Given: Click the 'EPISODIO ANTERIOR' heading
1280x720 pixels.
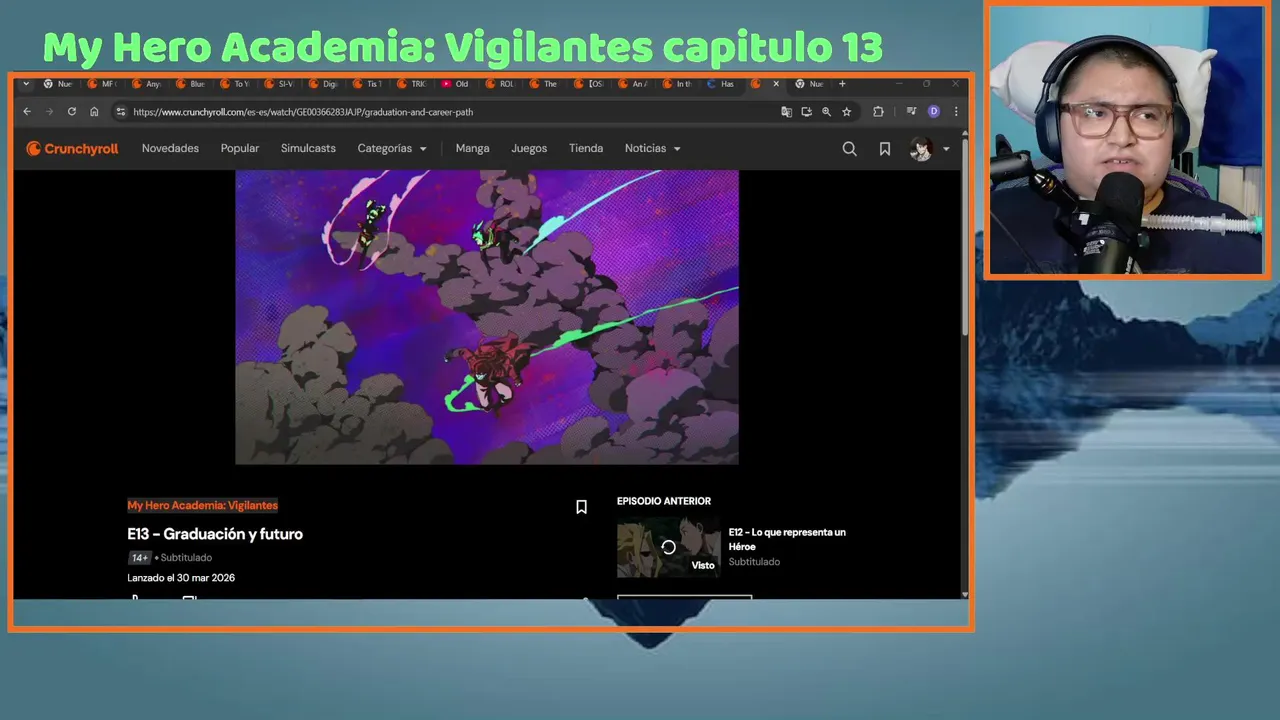Looking at the screenshot, I should click(664, 501).
